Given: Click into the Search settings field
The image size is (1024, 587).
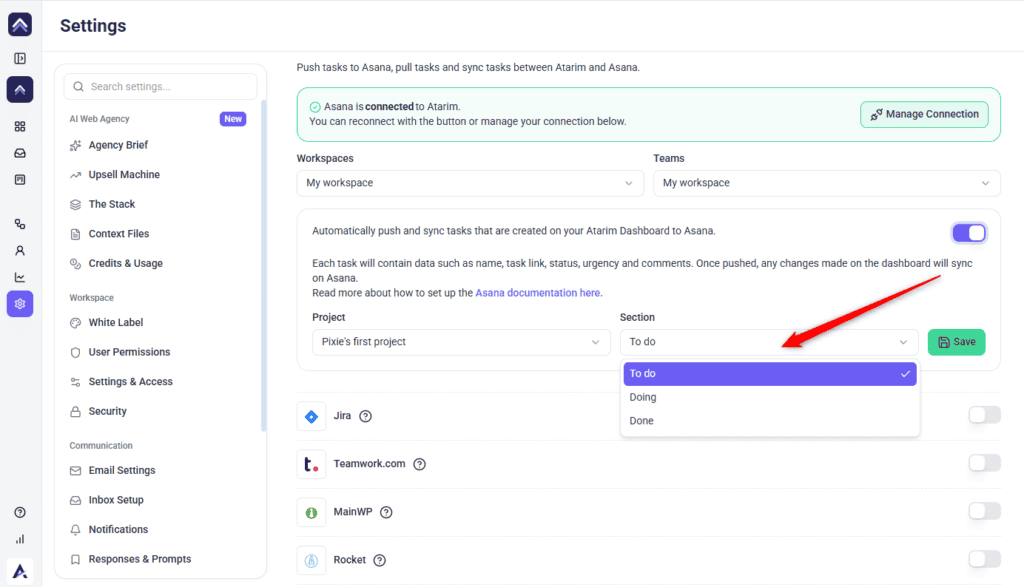Looking at the screenshot, I should pyautogui.click(x=161, y=86).
